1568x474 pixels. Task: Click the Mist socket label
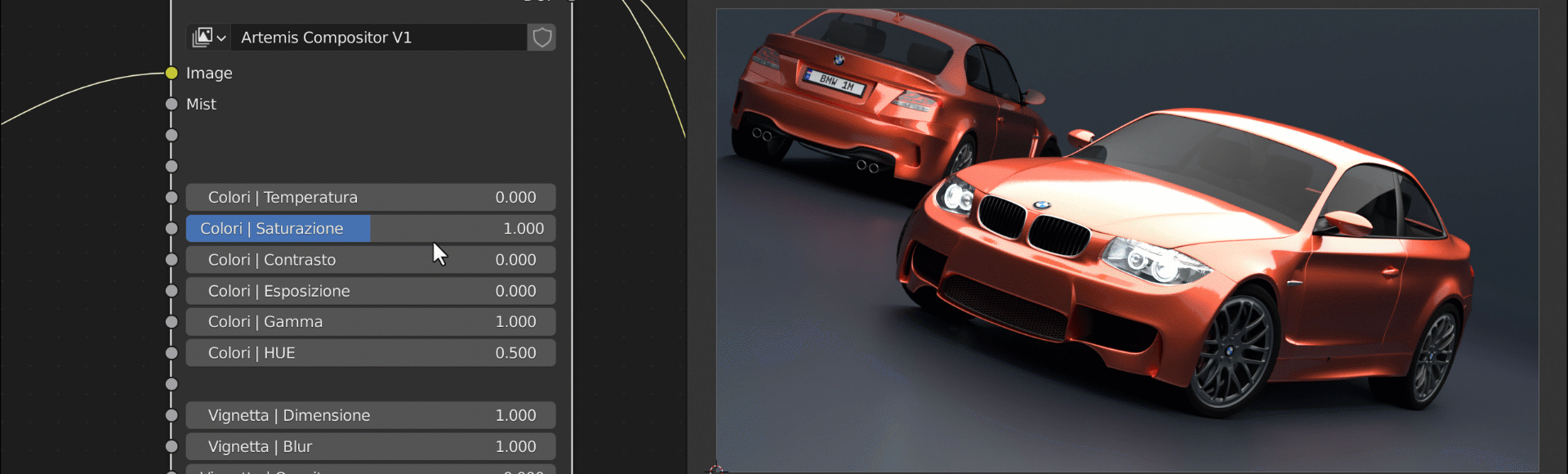pos(201,105)
